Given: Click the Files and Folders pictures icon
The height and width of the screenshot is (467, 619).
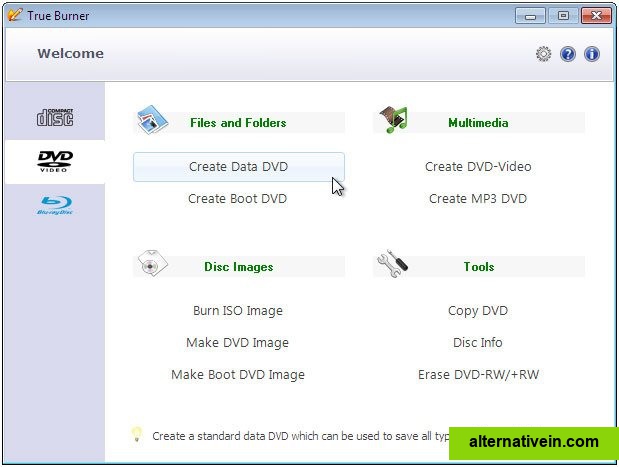Looking at the screenshot, I should tap(152, 120).
